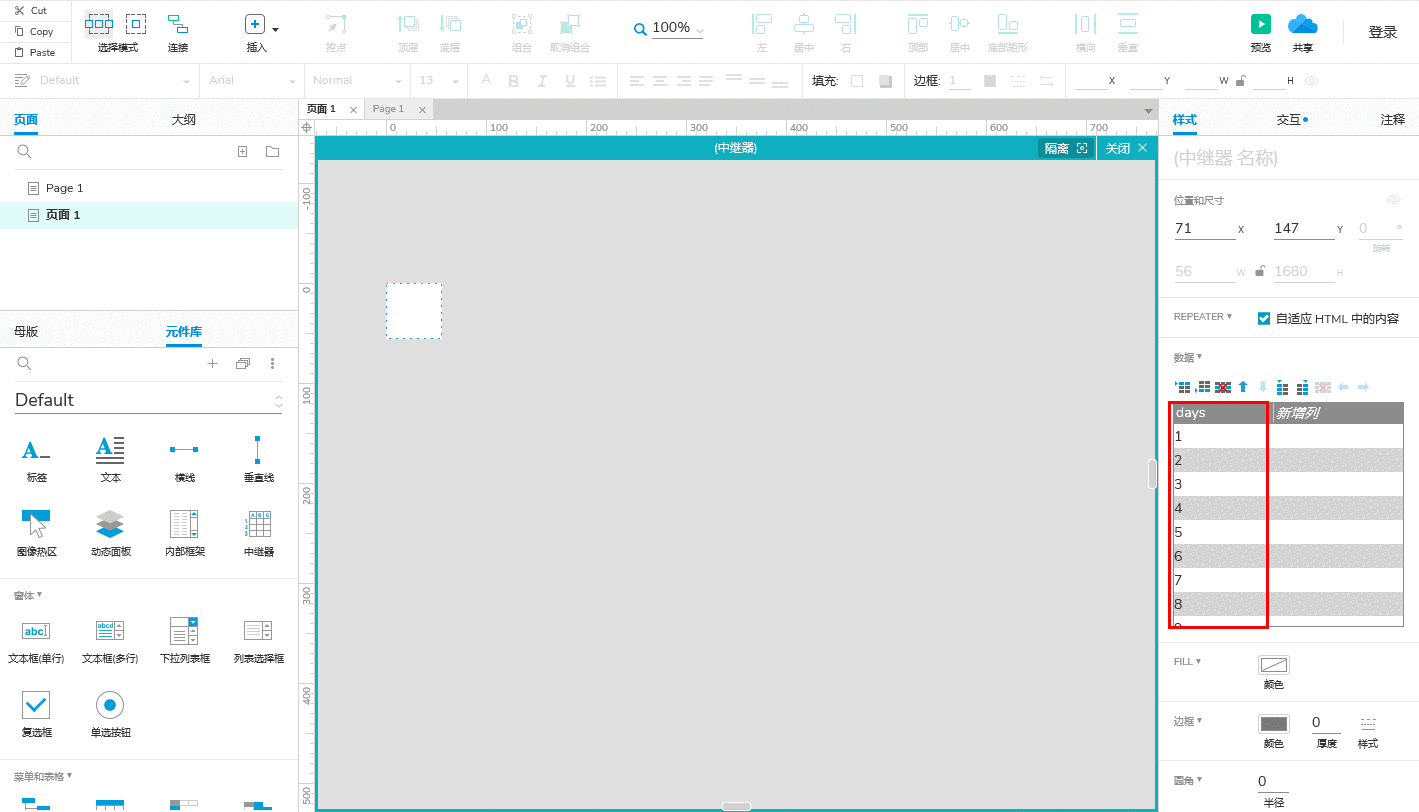
Task: Click the green 预览 preview button
Action: pyautogui.click(x=1261, y=24)
